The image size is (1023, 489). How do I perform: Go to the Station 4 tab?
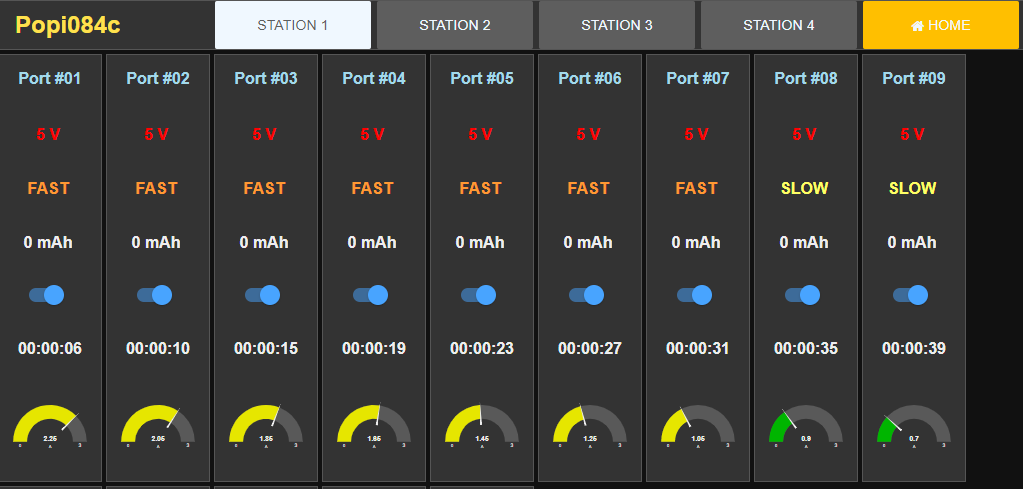tap(779, 25)
